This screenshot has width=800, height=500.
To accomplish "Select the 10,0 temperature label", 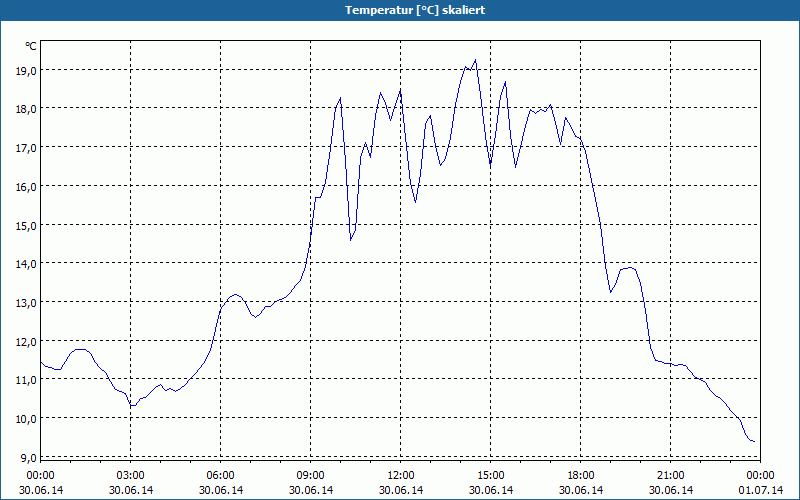I will pos(26,419).
